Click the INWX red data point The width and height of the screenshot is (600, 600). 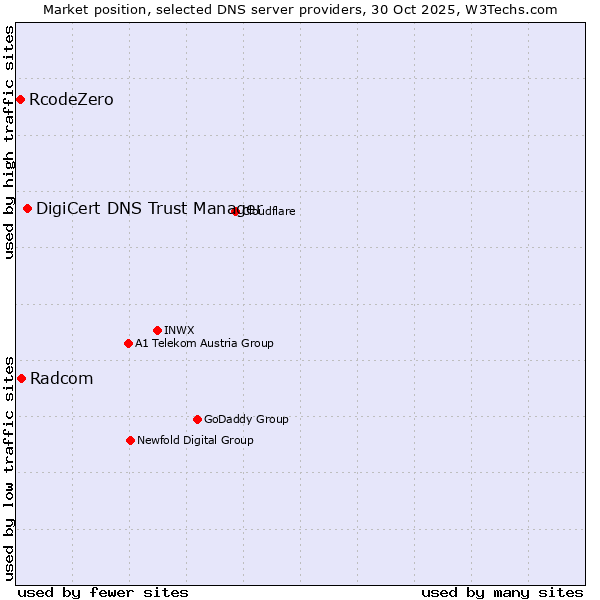tap(157, 330)
